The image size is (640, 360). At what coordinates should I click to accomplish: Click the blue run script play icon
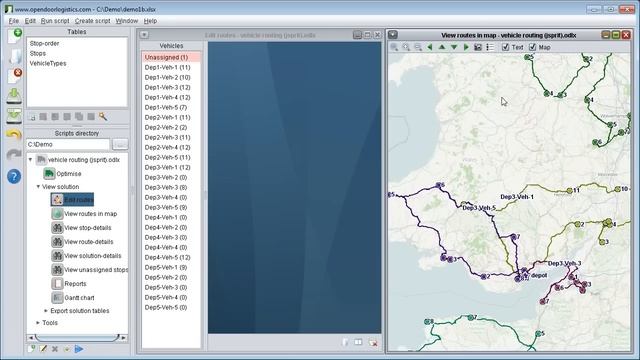(x=79, y=349)
